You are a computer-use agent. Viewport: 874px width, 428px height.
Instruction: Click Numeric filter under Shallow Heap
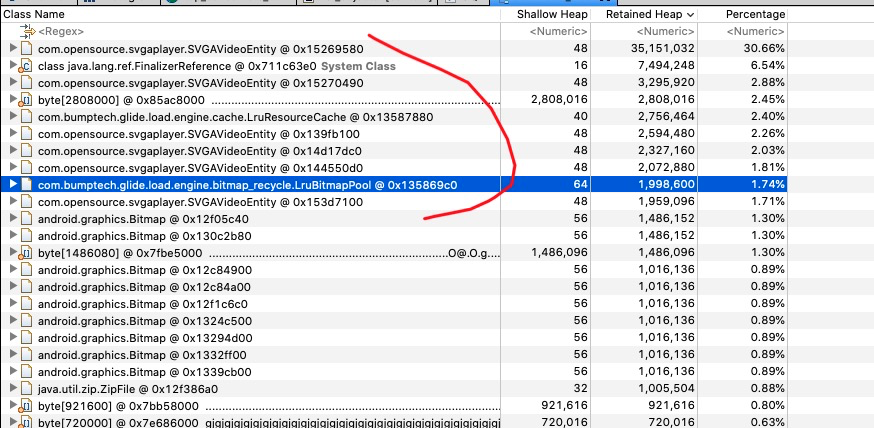coord(559,32)
